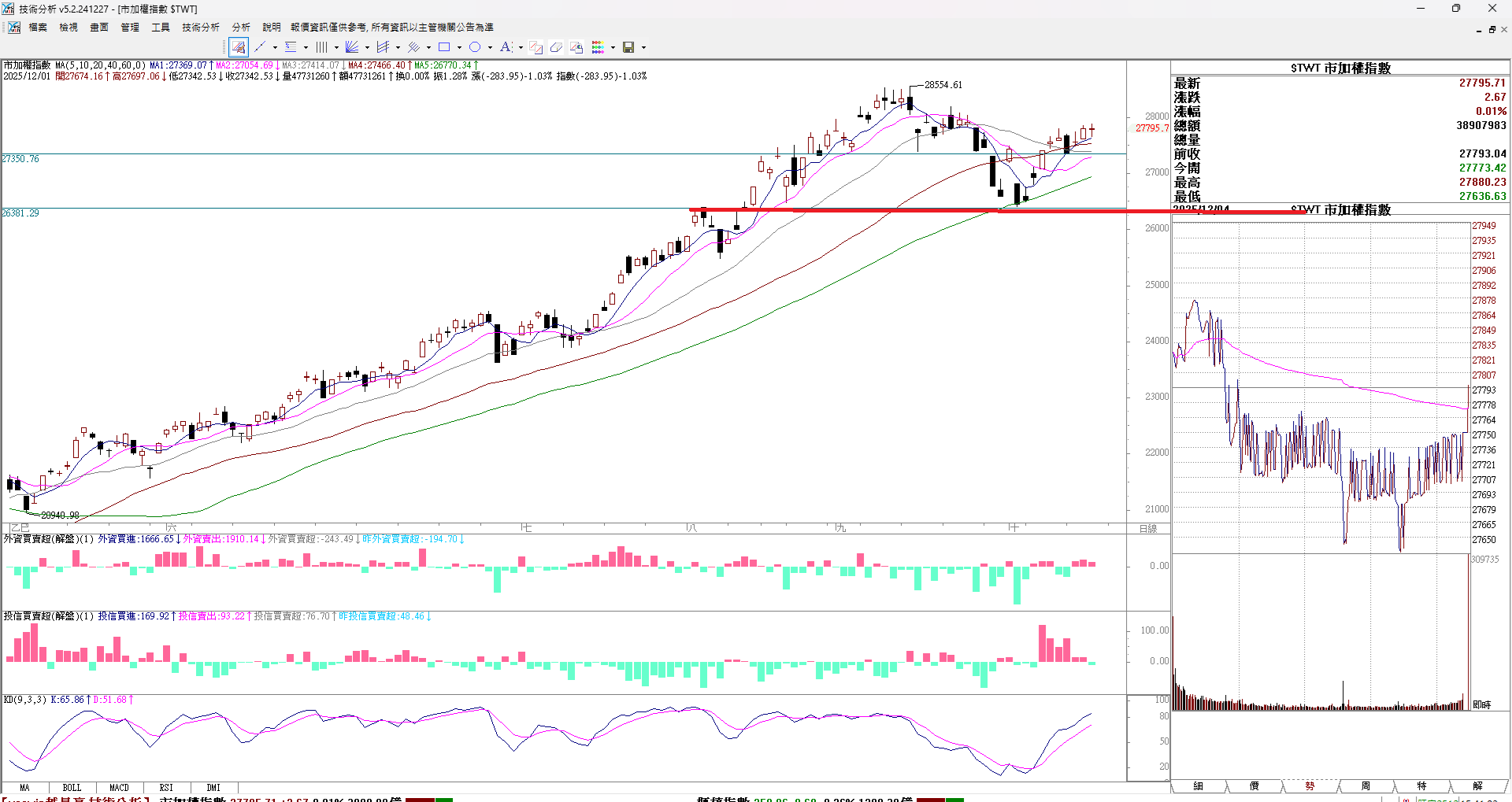Image resolution: width=1512 pixels, height=802 pixels.
Task: Select the text annotation tool
Action: 506,47
